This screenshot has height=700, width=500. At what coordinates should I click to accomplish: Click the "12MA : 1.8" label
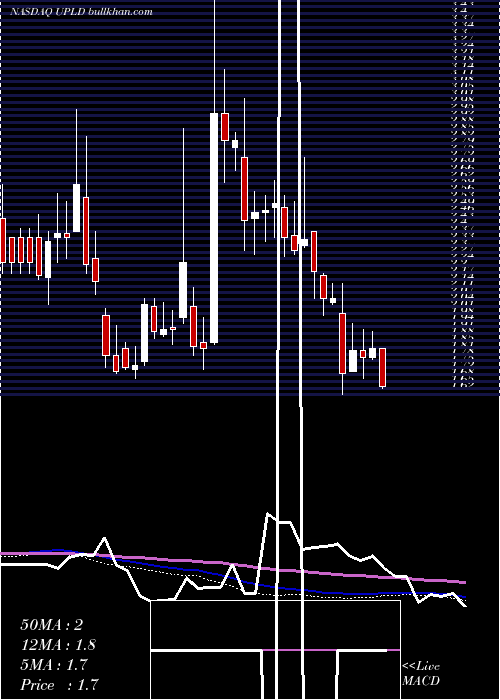coord(58,645)
